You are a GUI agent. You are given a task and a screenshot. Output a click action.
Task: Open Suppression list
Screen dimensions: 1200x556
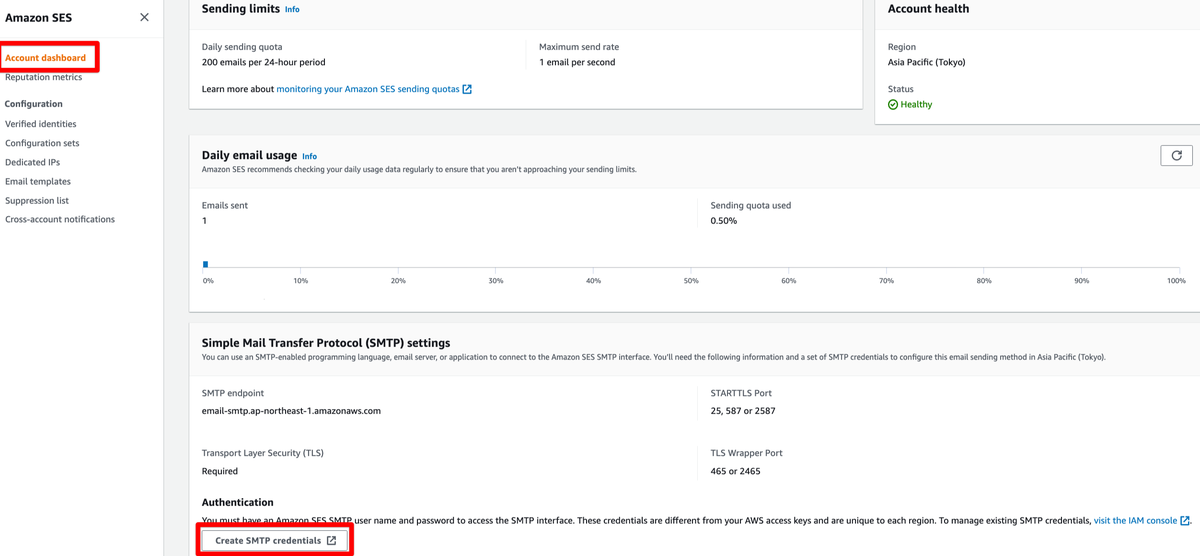pos(37,200)
